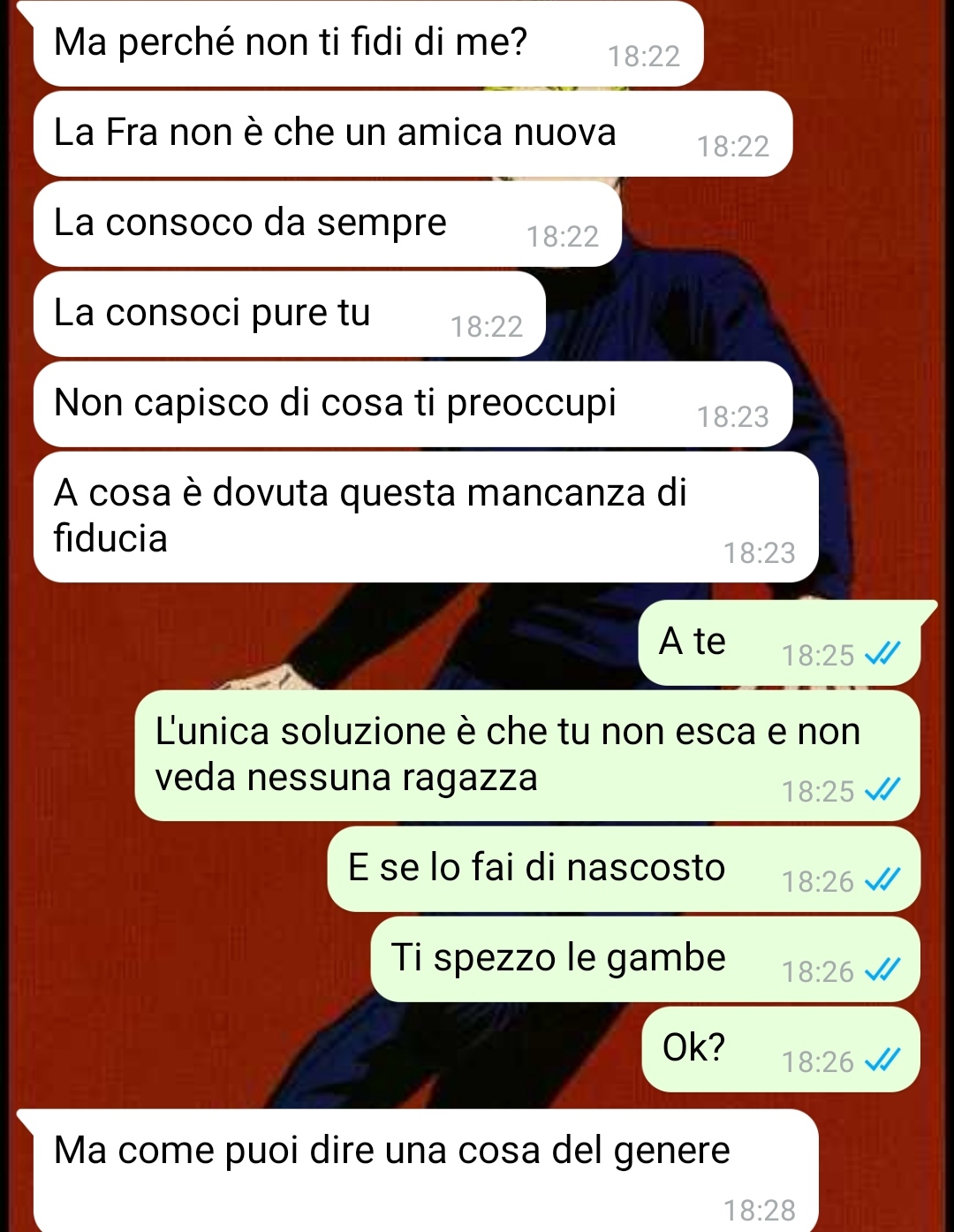Viewport: 954px width, 1232px height.
Task: Tap the 'La consoci pure tu' message bubble
Action: click(x=290, y=314)
